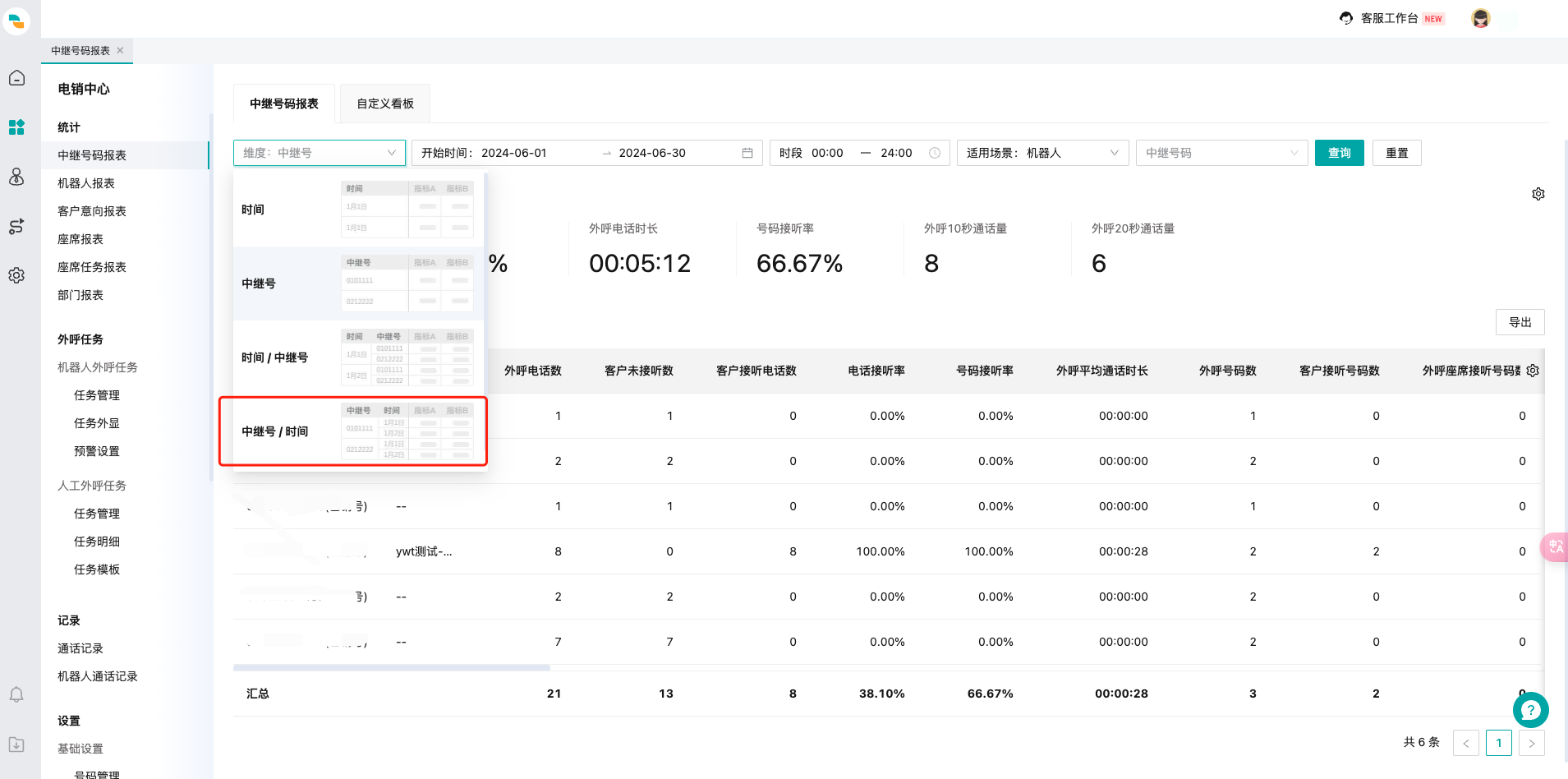Click the pink translate floating widget
Viewport: 1568px width, 779px height.
(x=1555, y=547)
